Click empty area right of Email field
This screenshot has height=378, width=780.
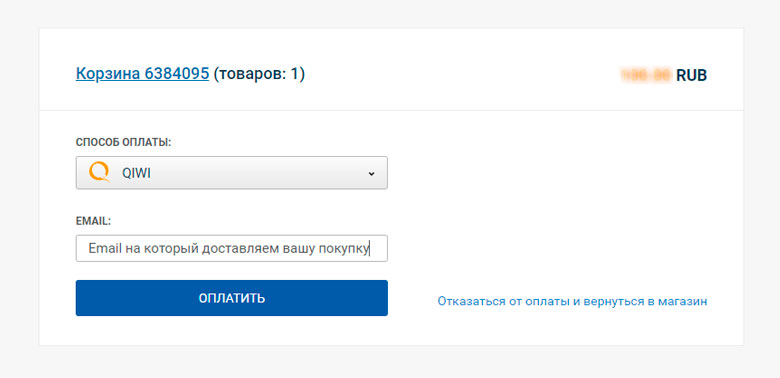tap(547, 248)
